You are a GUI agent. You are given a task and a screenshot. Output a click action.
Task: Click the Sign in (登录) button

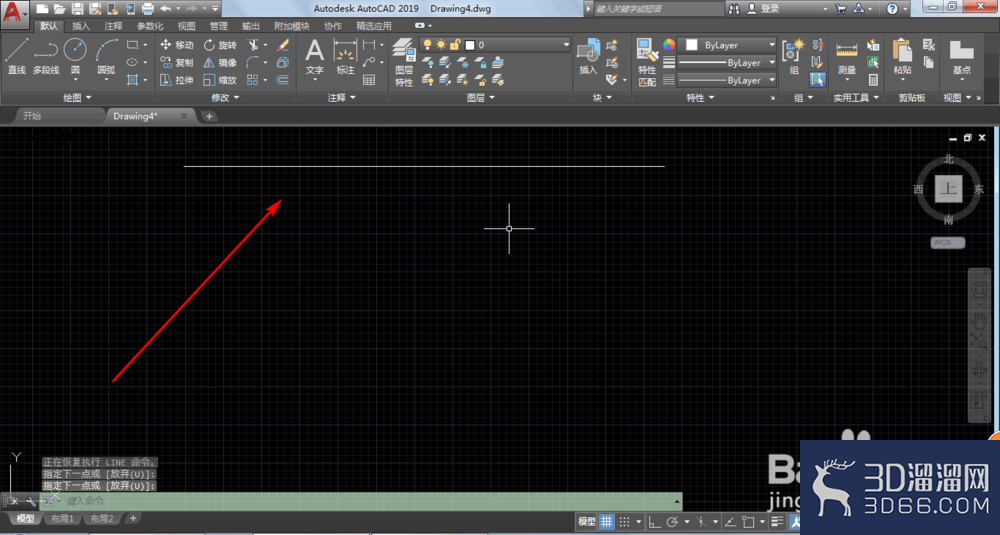(763, 9)
